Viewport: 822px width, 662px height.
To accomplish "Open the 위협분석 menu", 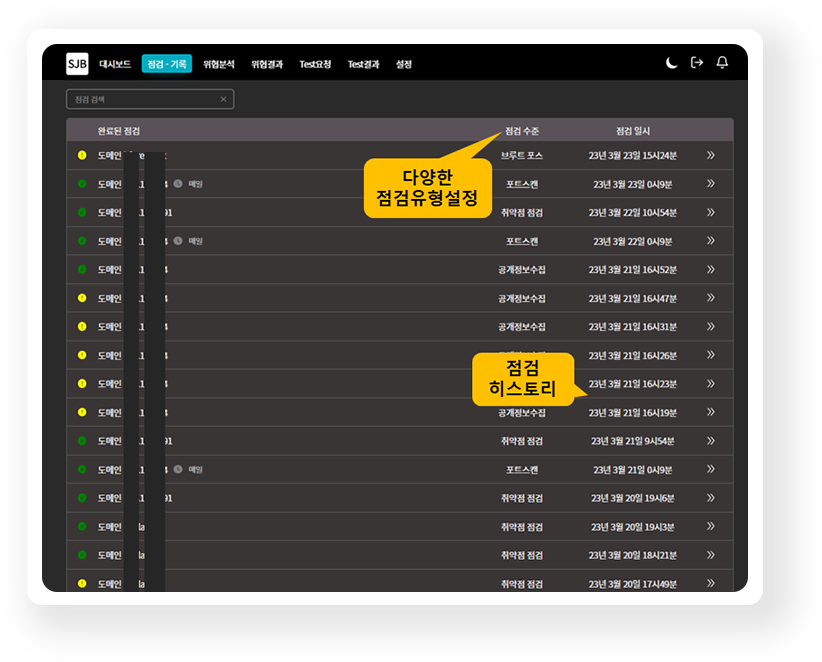I will pyautogui.click(x=218, y=64).
